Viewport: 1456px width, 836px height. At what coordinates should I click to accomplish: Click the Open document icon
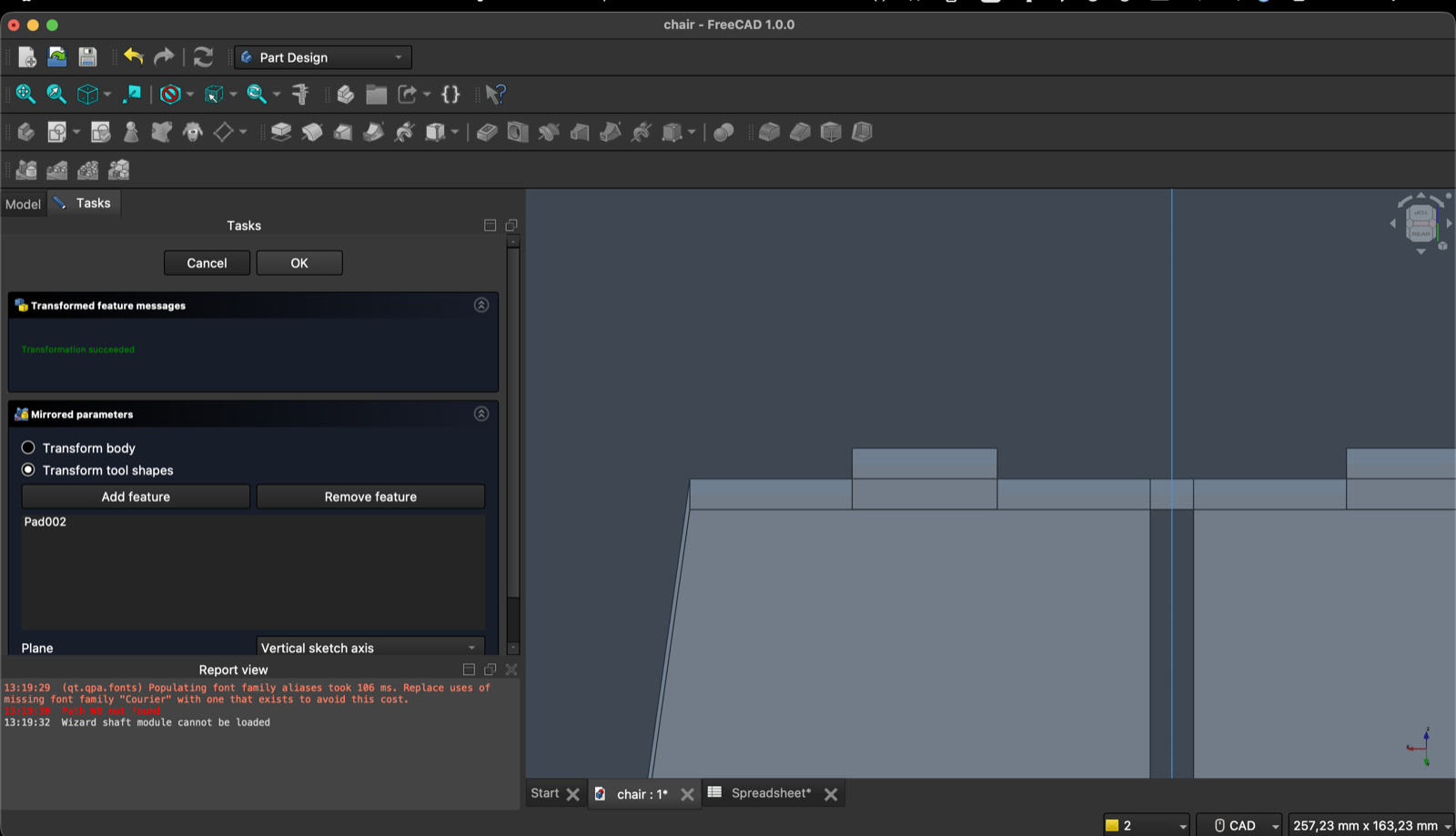pyautogui.click(x=56, y=57)
